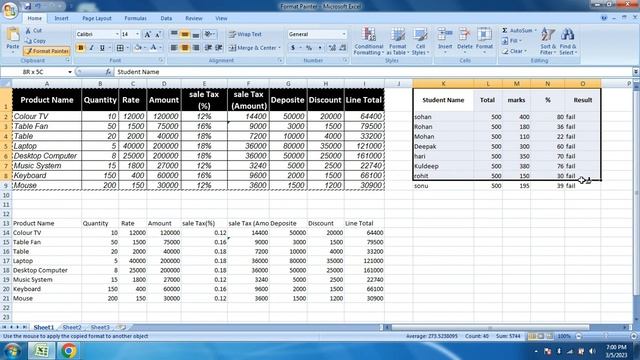The height and width of the screenshot is (360, 640).
Task: Turn off the Format Painter
Action: pos(47,51)
